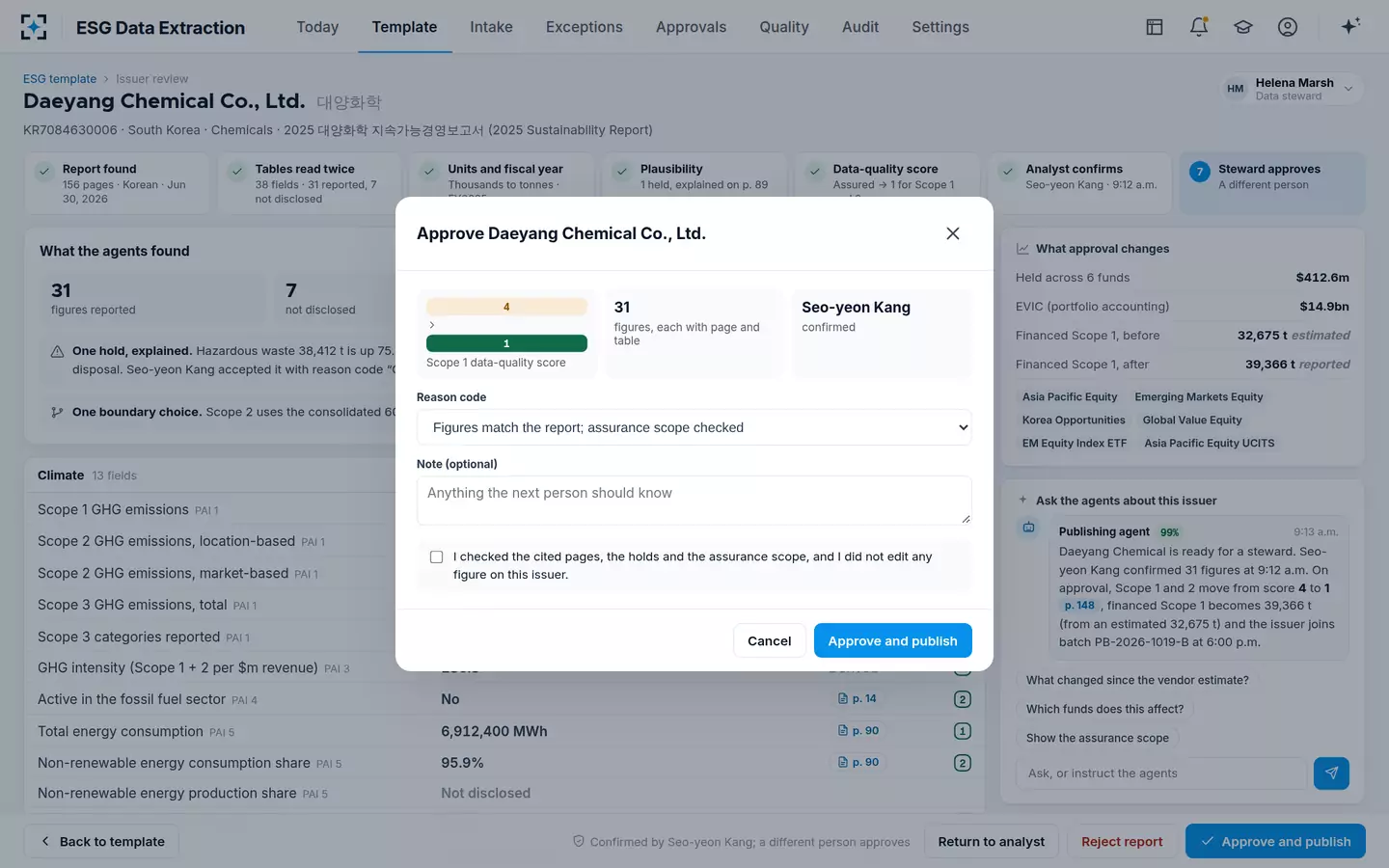Open the account profile icon

1288,27
